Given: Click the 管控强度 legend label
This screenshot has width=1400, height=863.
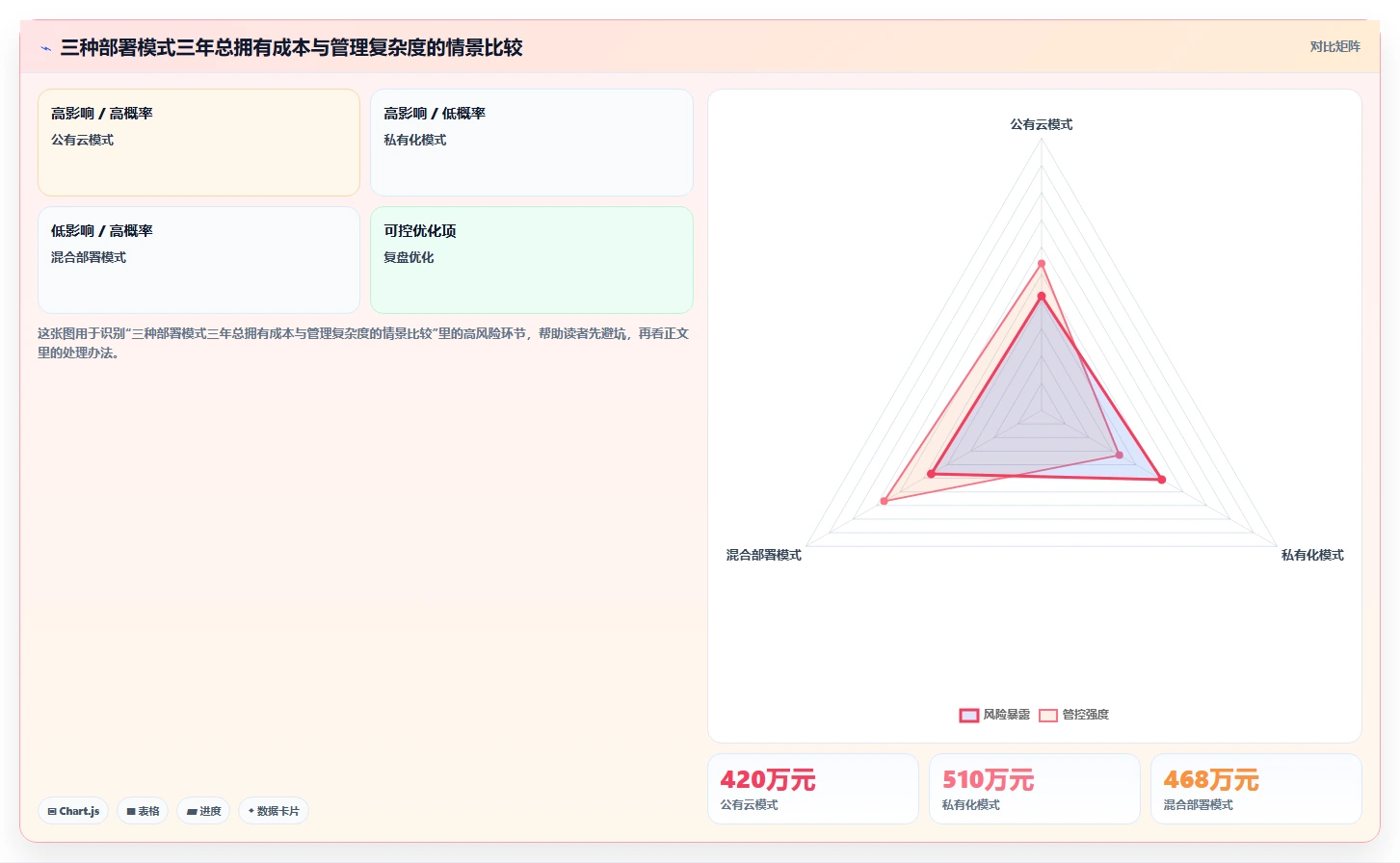Looking at the screenshot, I should pos(1085,715).
